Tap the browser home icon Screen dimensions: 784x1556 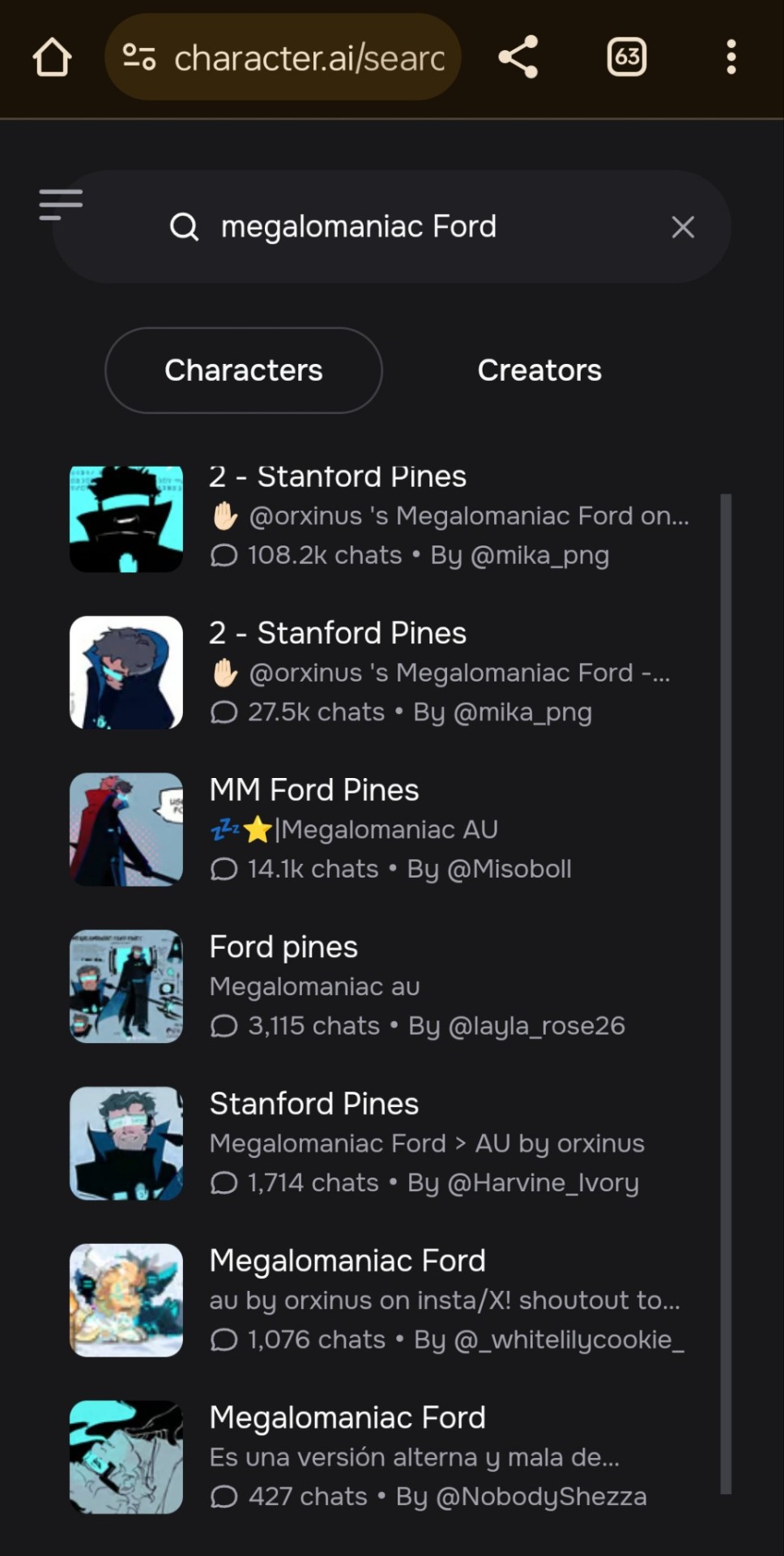tap(53, 58)
